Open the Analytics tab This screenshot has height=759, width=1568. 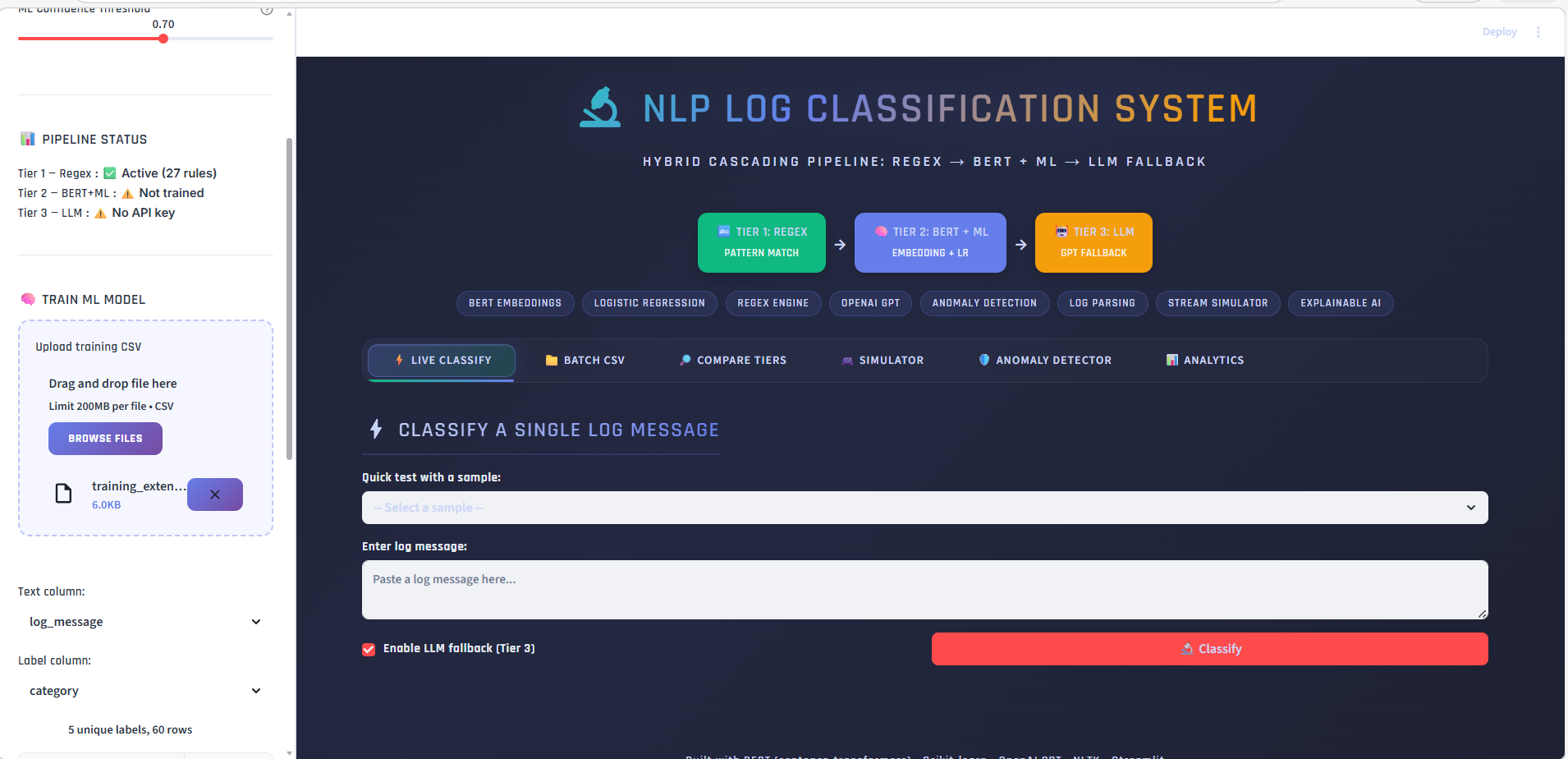(x=1205, y=361)
